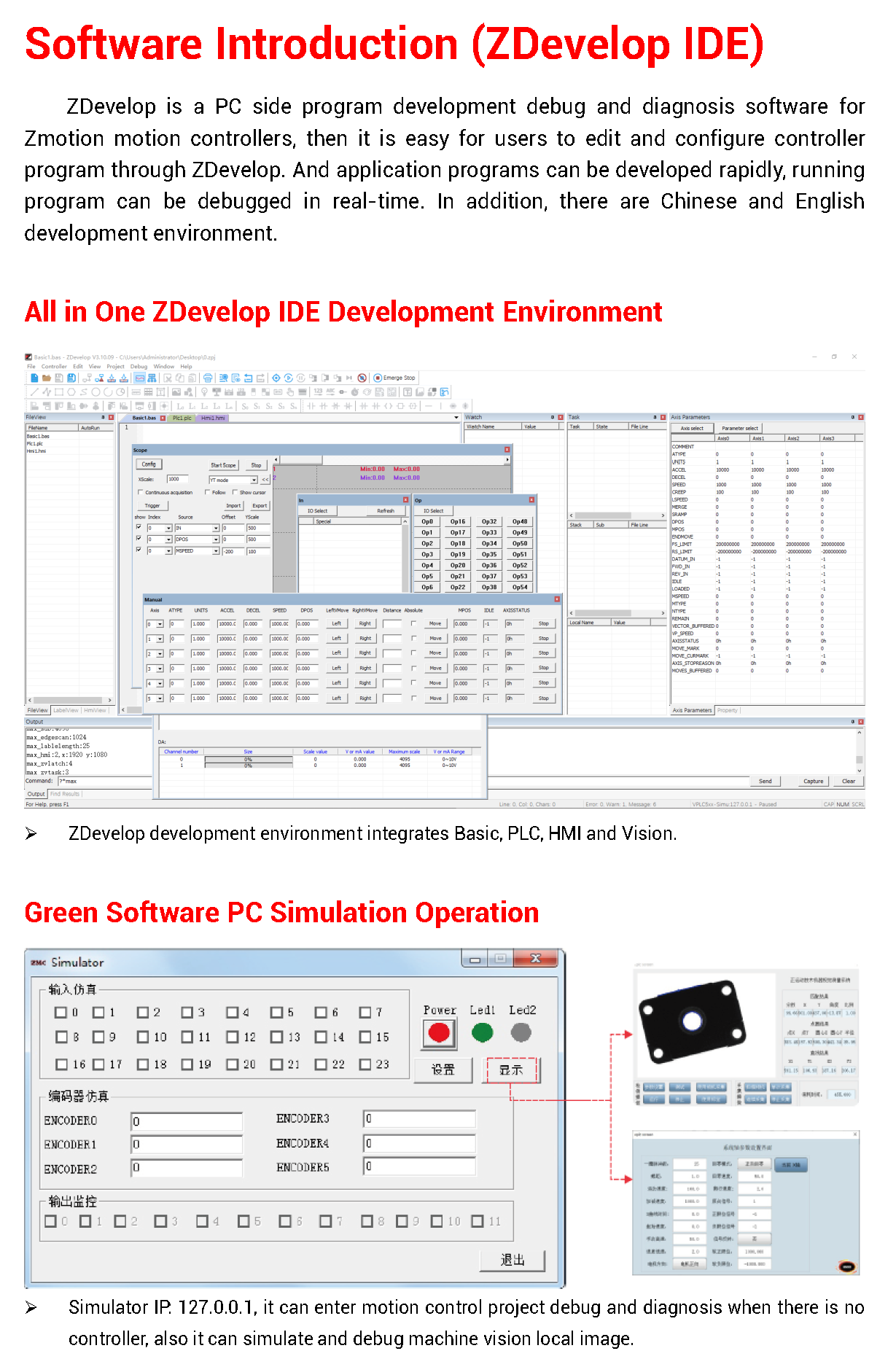Open the editor tab list dropdown arrow

[x=456, y=418]
